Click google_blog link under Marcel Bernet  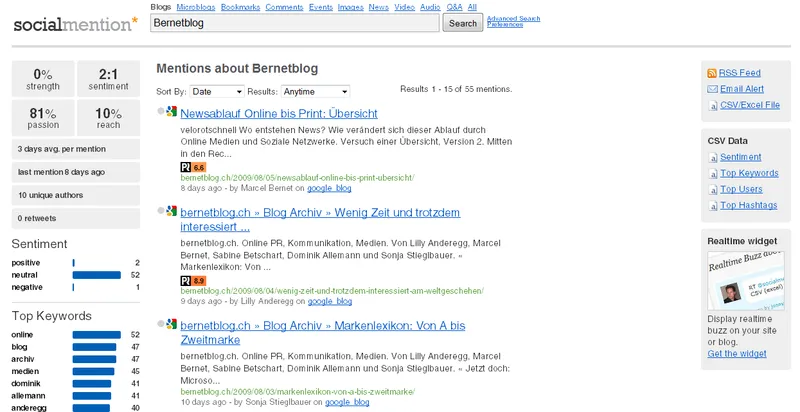(329, 188)
